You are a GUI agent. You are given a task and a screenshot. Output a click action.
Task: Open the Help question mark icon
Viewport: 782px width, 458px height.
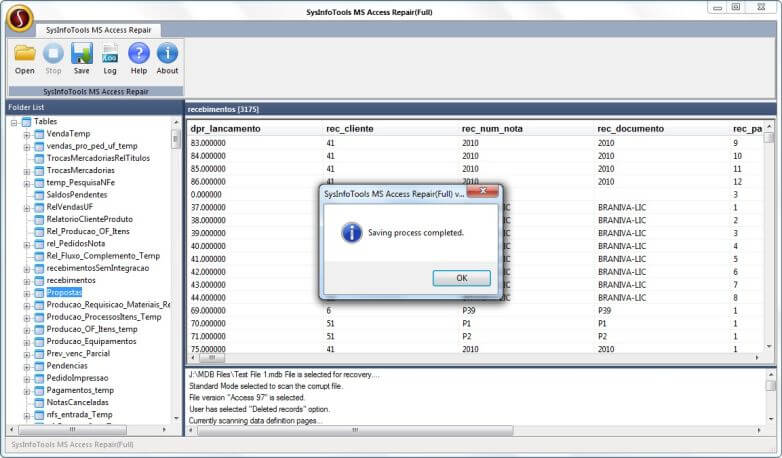point(138,58)
